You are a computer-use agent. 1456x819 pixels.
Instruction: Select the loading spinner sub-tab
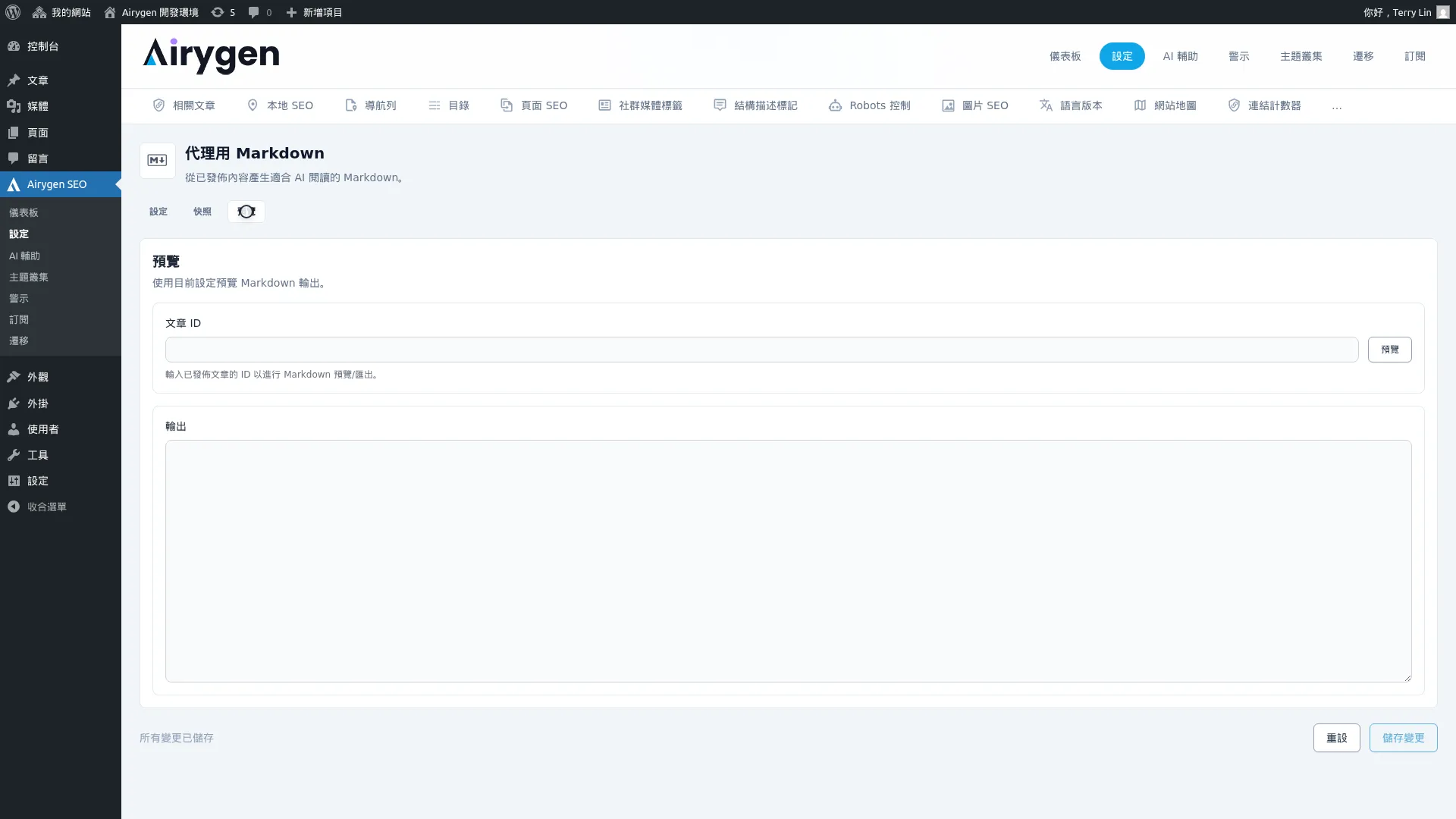[x=246, y=212]
